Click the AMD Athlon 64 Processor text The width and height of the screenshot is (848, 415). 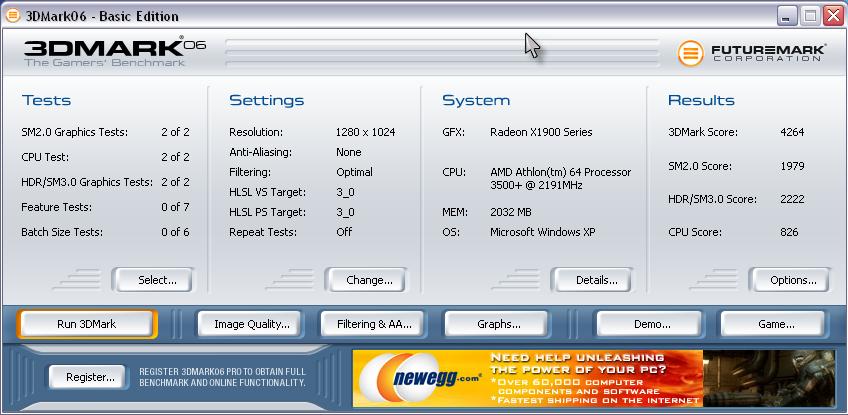[560, 179]
